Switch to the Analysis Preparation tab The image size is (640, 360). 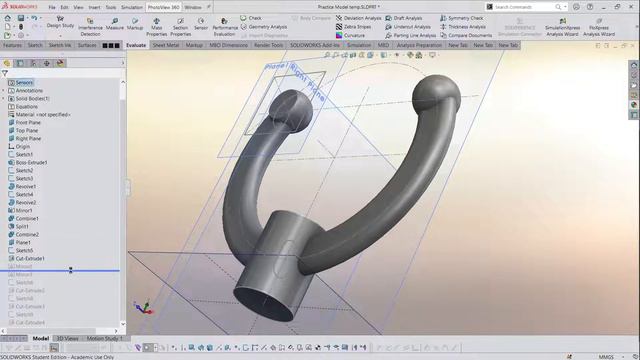419,45
